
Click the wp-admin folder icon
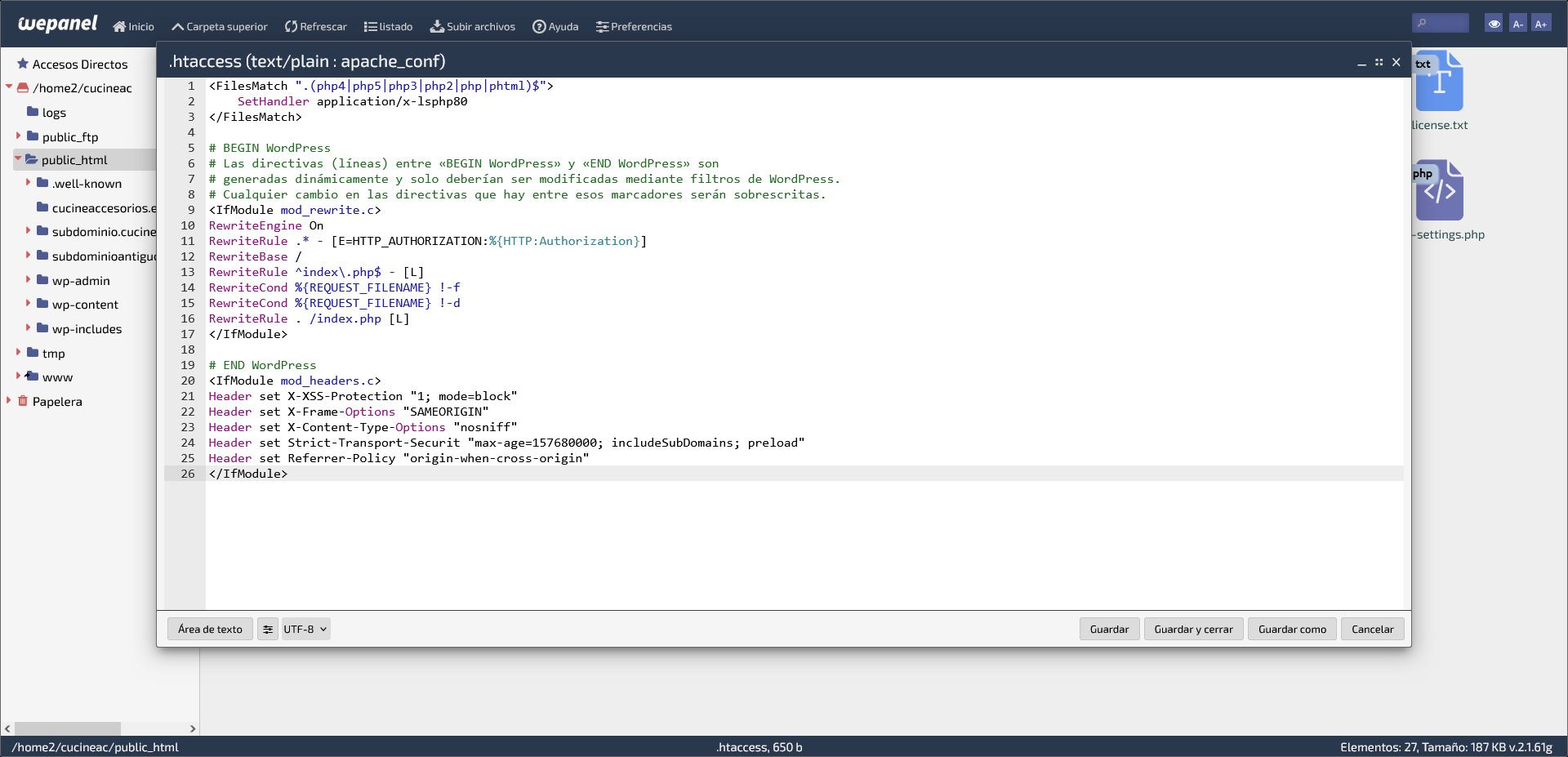(x=42, y=279)
